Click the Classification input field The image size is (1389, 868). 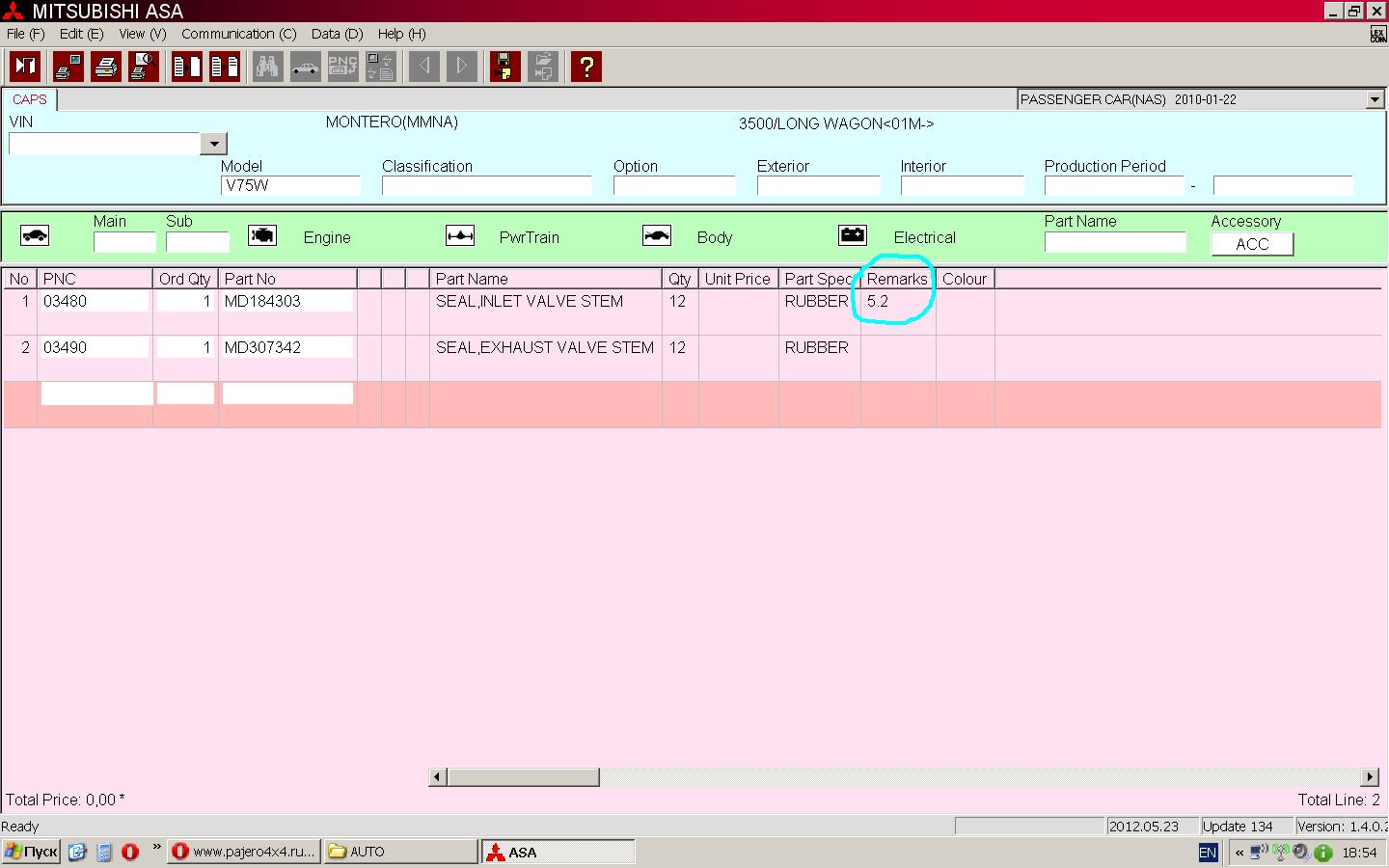coord(486,185)
